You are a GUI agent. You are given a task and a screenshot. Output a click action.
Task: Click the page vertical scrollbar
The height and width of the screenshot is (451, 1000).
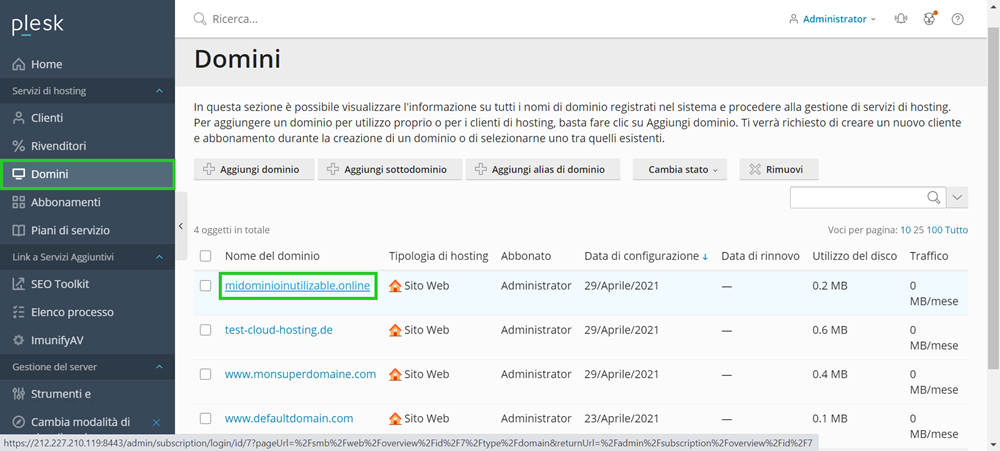tap(993, 198)
